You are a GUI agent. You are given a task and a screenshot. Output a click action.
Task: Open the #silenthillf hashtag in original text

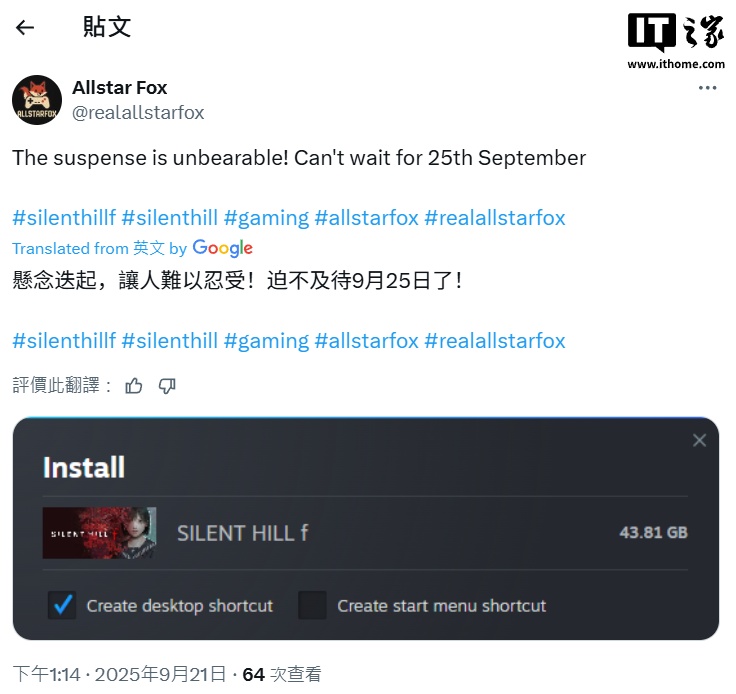(x=64, y=218)
